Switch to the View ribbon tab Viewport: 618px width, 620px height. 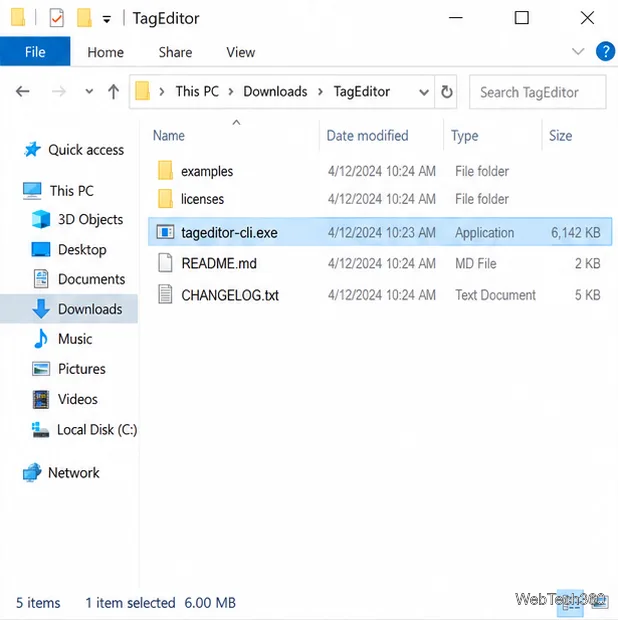240,52
